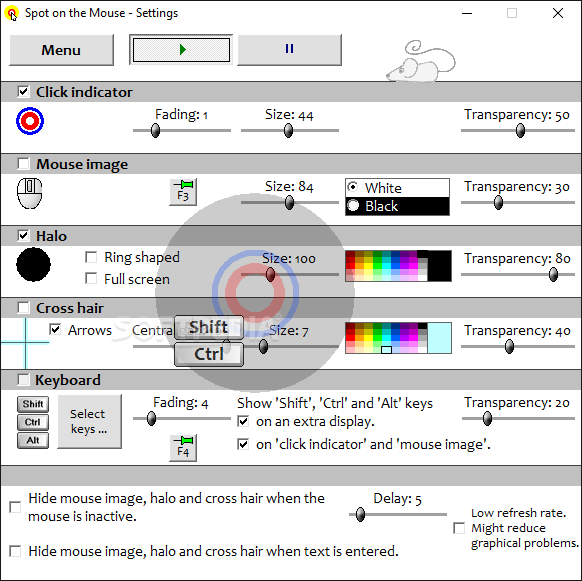Click the F4 pin hotkey icon
Screen dimensions: 582x581
click(x=183, y=448)
